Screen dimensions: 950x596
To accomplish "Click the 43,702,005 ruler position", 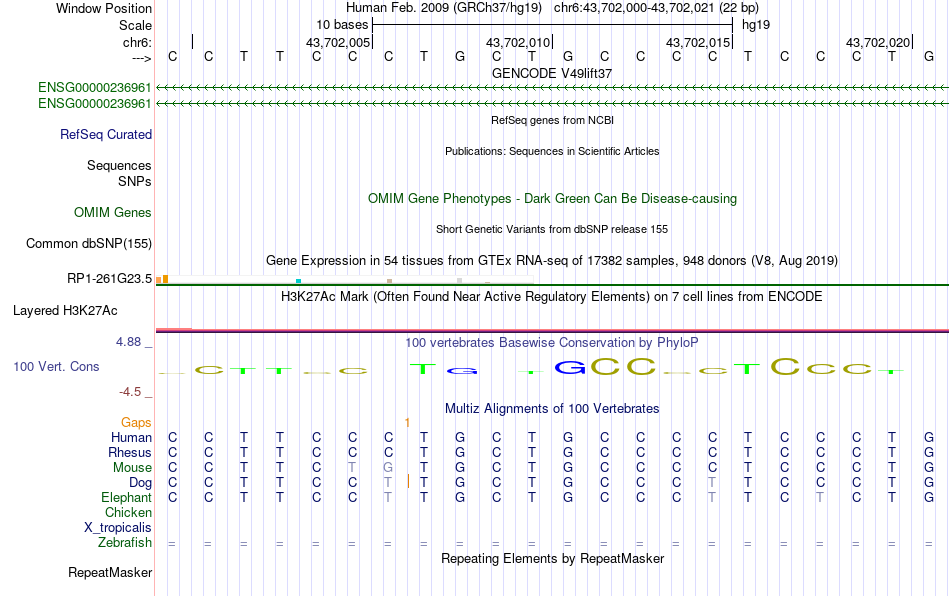I will click(x=337, y=42).
